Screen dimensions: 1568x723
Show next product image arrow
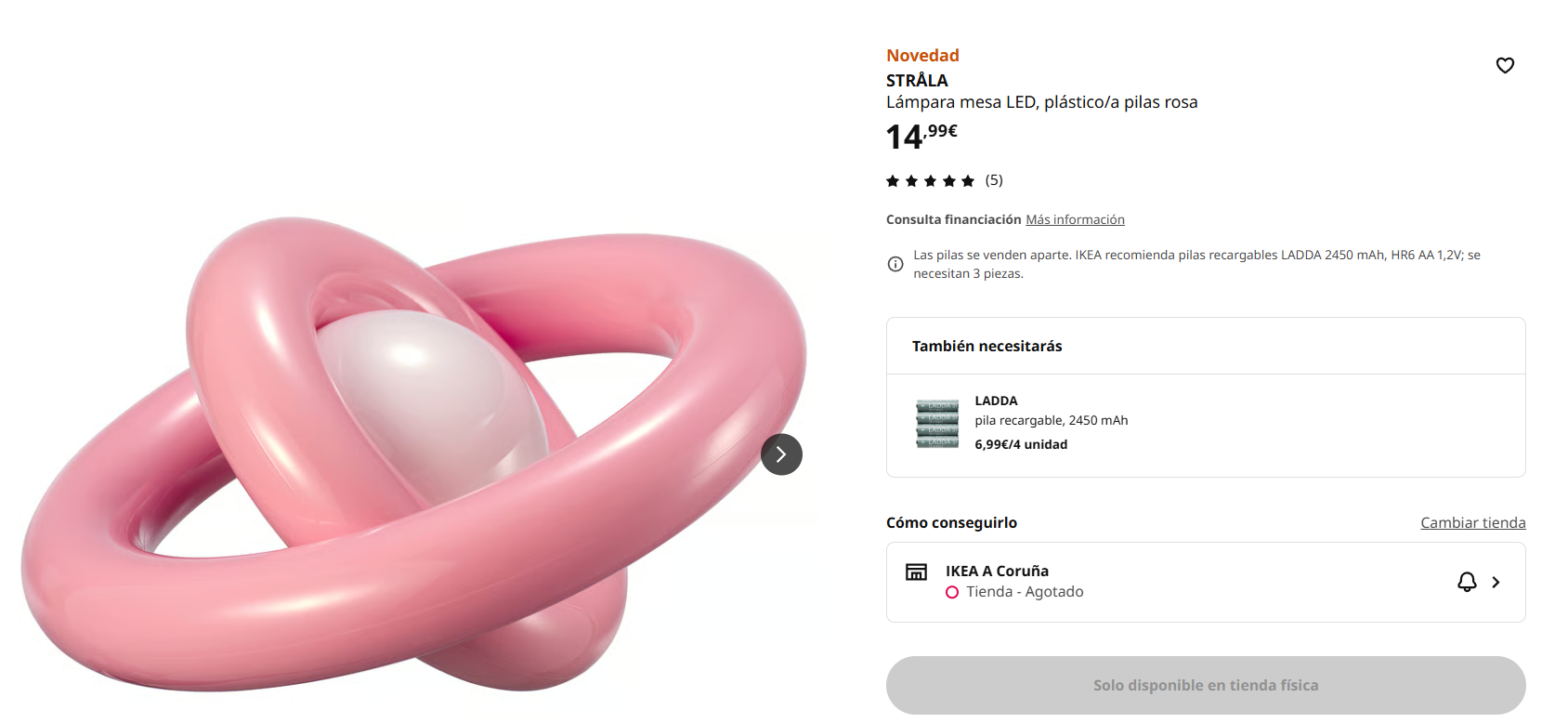[781, 454]
